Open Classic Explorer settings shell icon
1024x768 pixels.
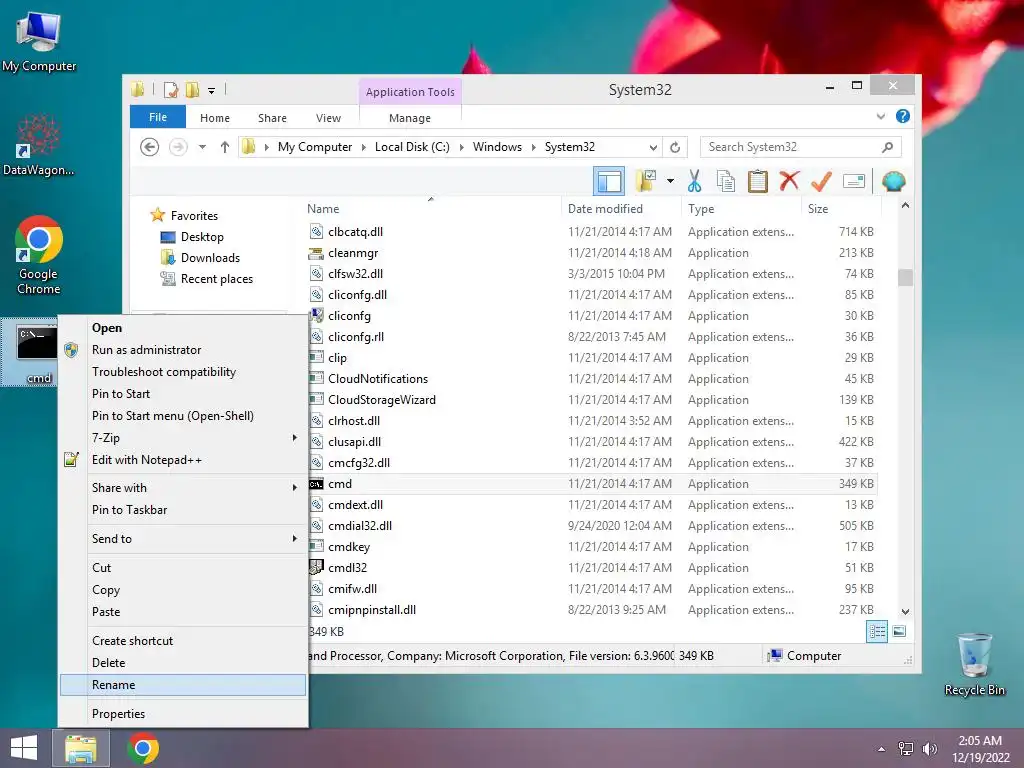point(893,181)
